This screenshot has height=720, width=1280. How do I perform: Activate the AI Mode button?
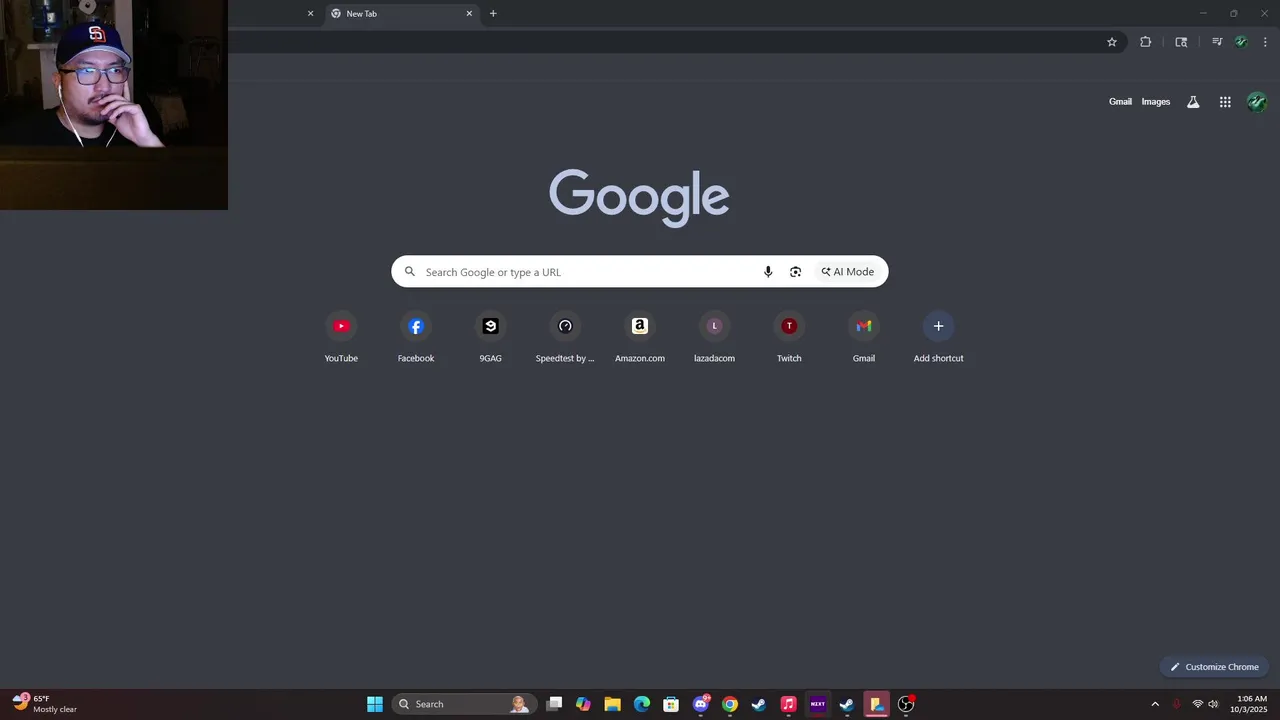coord(848,272)
